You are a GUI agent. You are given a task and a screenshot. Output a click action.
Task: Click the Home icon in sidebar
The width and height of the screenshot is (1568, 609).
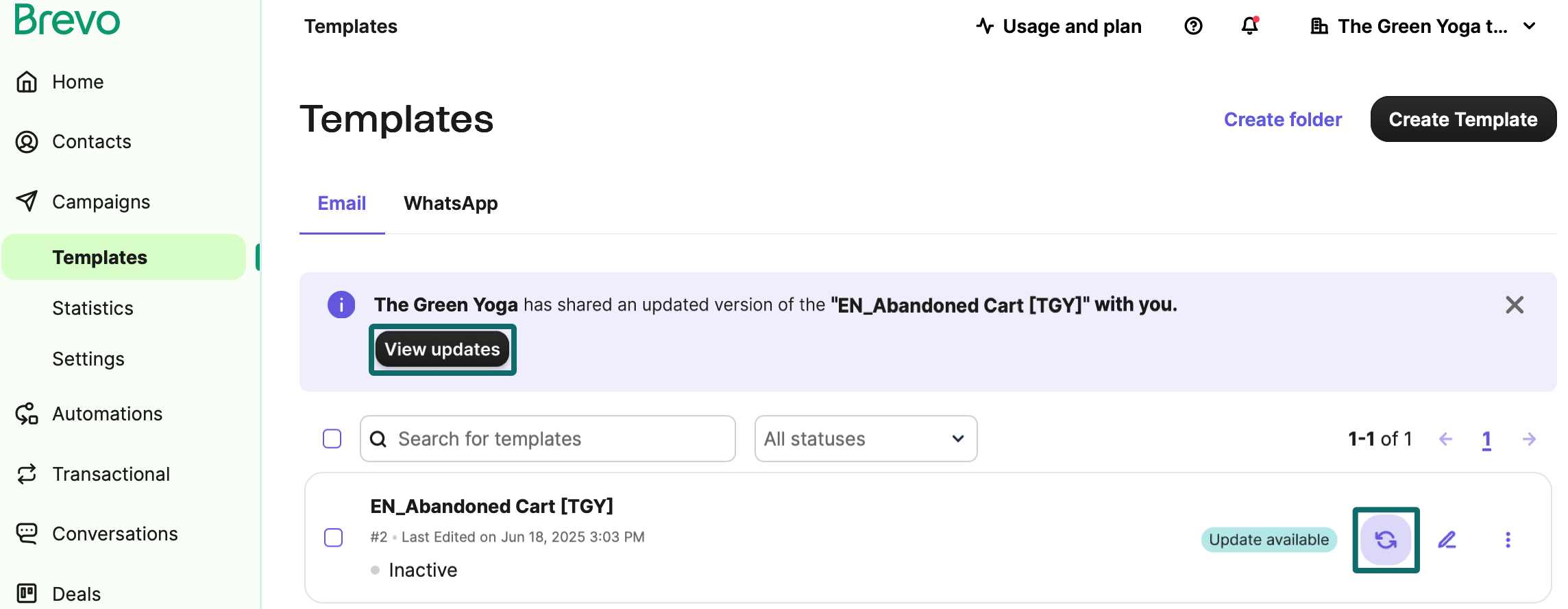[27, 82]
